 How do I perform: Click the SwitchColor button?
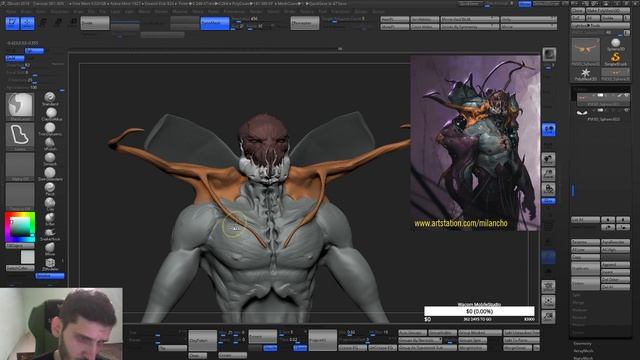pos(20,268)
